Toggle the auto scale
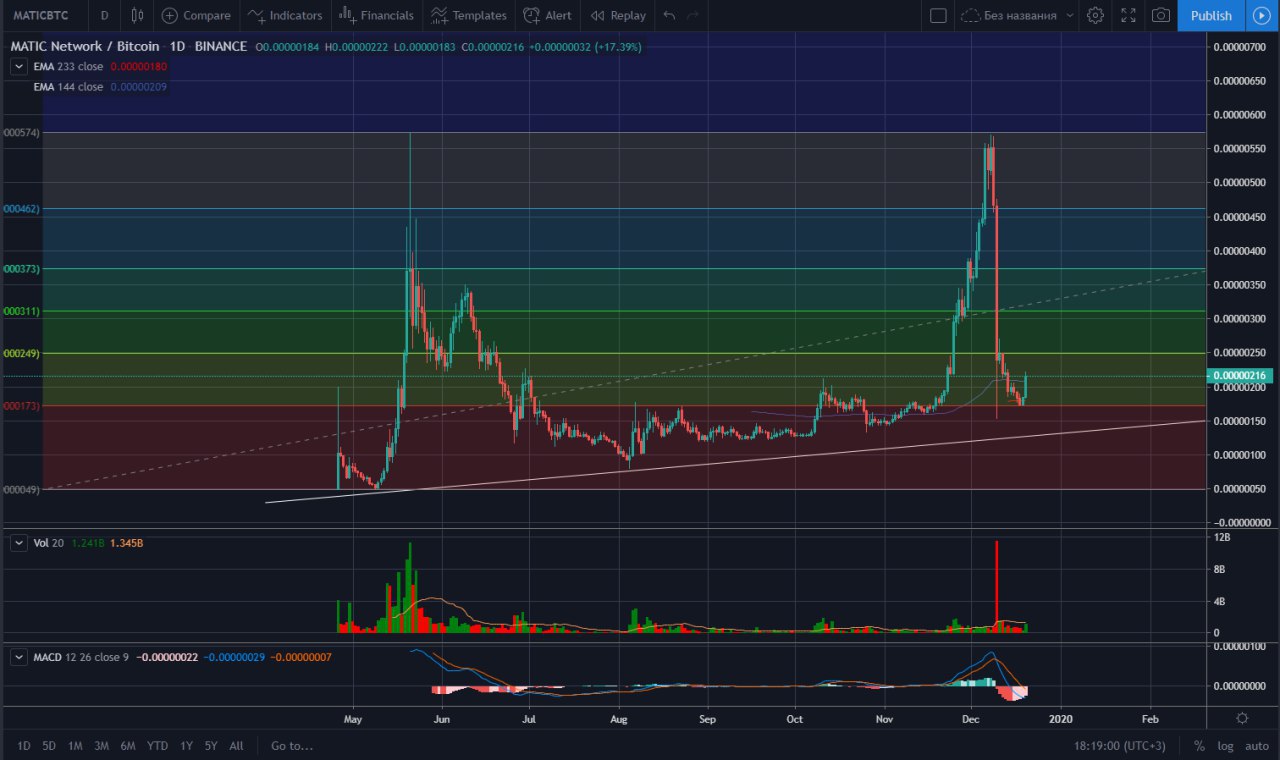This screenshot has width=1280, height=760. (1256, 745)
